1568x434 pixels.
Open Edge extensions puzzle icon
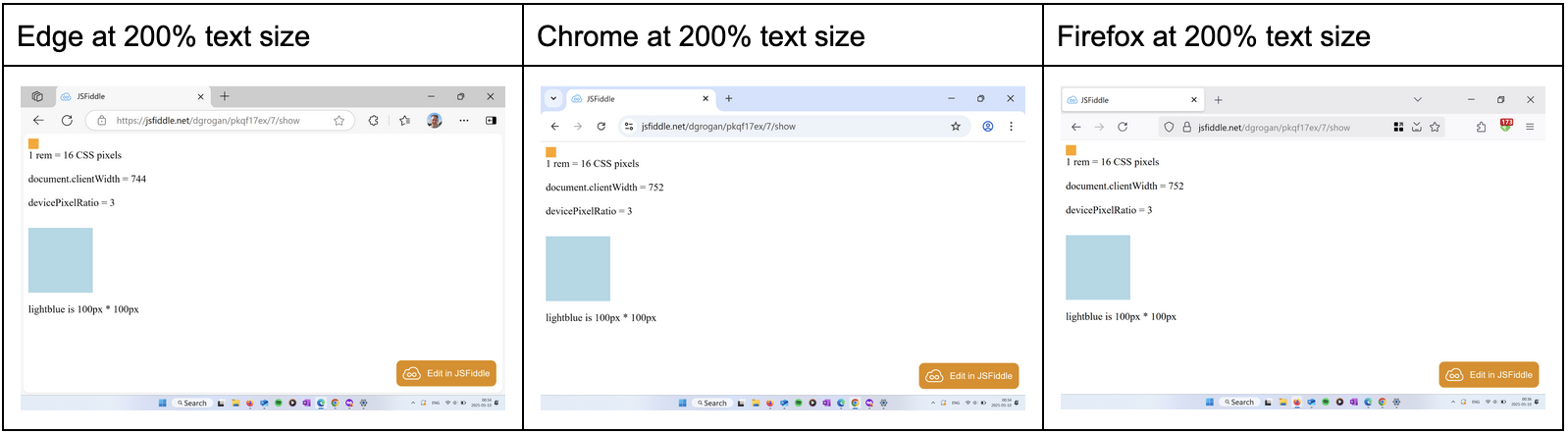[x=373, y=121]
